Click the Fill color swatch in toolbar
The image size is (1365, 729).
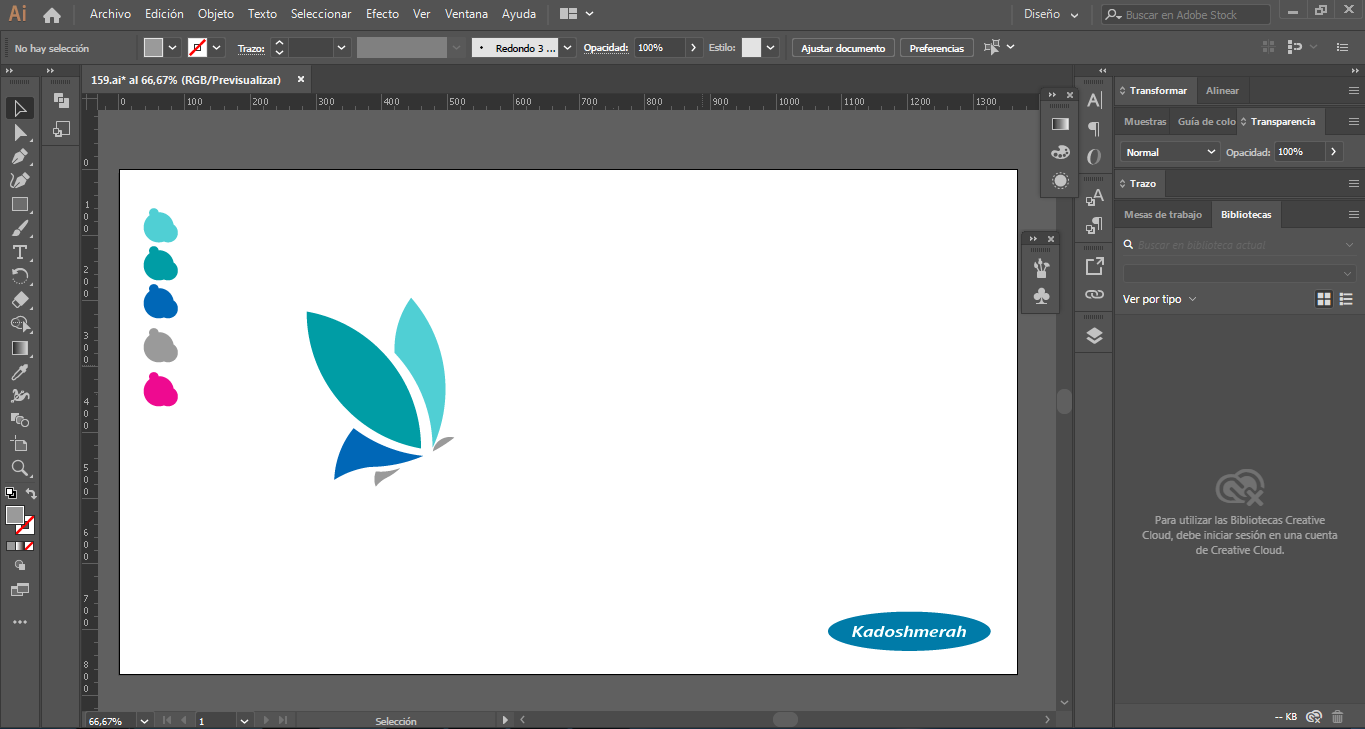(14, 515)
